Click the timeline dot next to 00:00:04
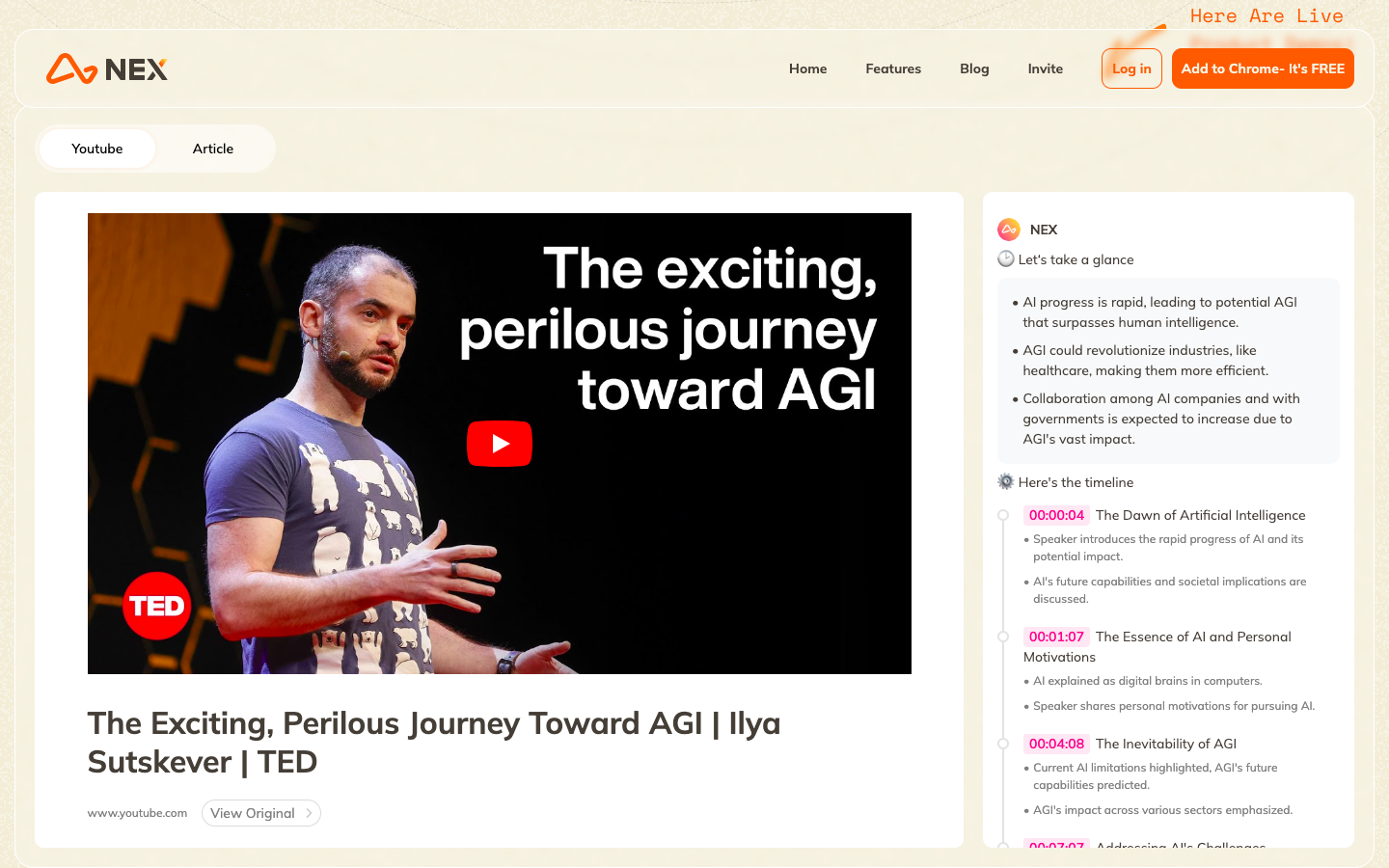Viewport: 1389px width, 868px height. (1003, 515)
